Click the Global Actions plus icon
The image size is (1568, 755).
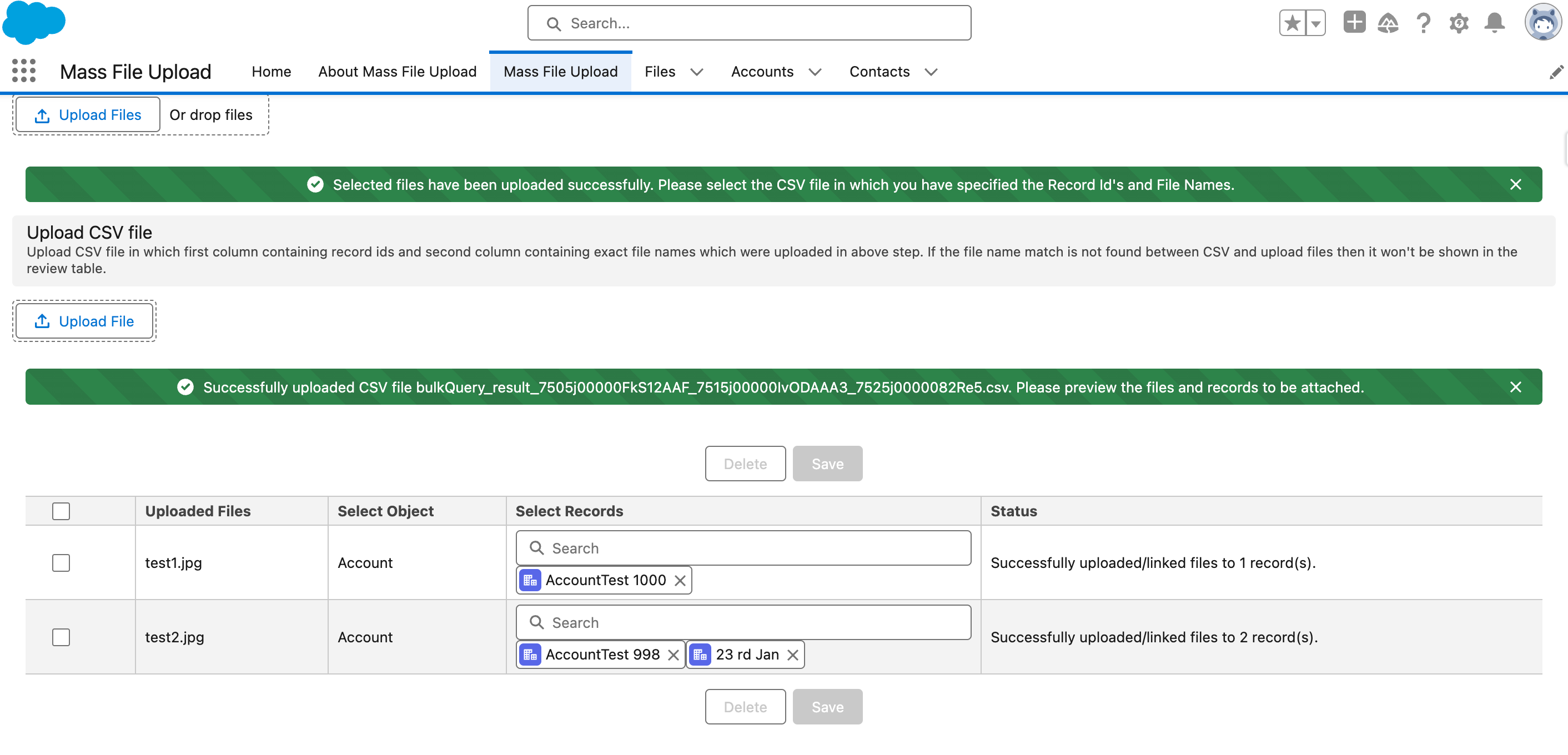(x=1354, y=23)
